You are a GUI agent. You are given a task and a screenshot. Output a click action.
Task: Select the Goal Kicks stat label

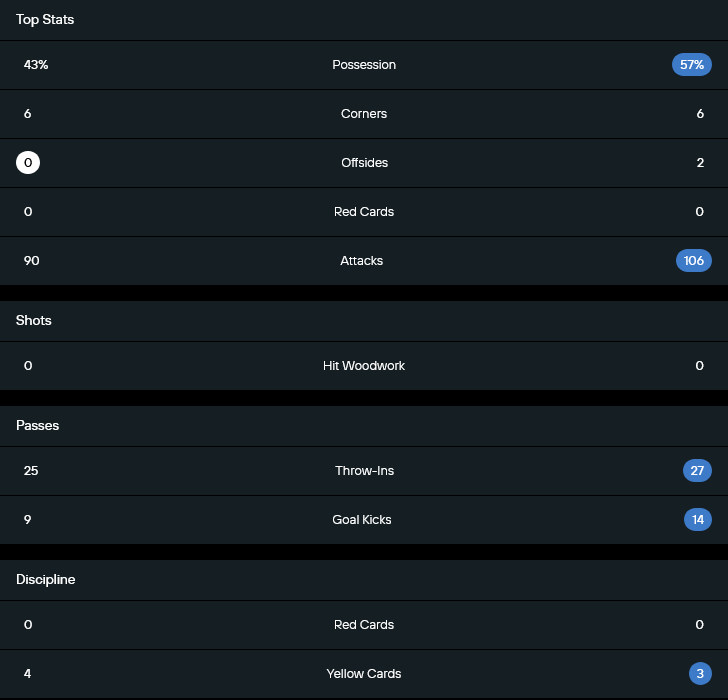362,520
